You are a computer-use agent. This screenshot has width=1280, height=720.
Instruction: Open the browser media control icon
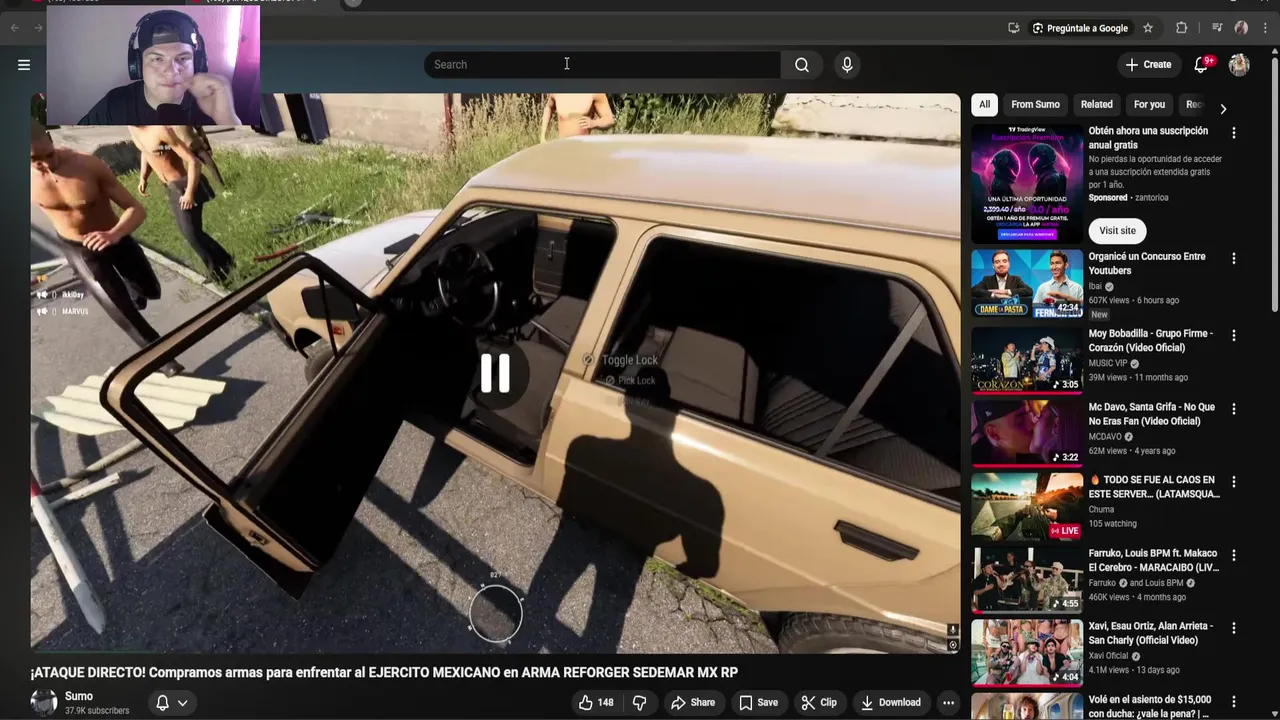click(x=1217, y=28)
